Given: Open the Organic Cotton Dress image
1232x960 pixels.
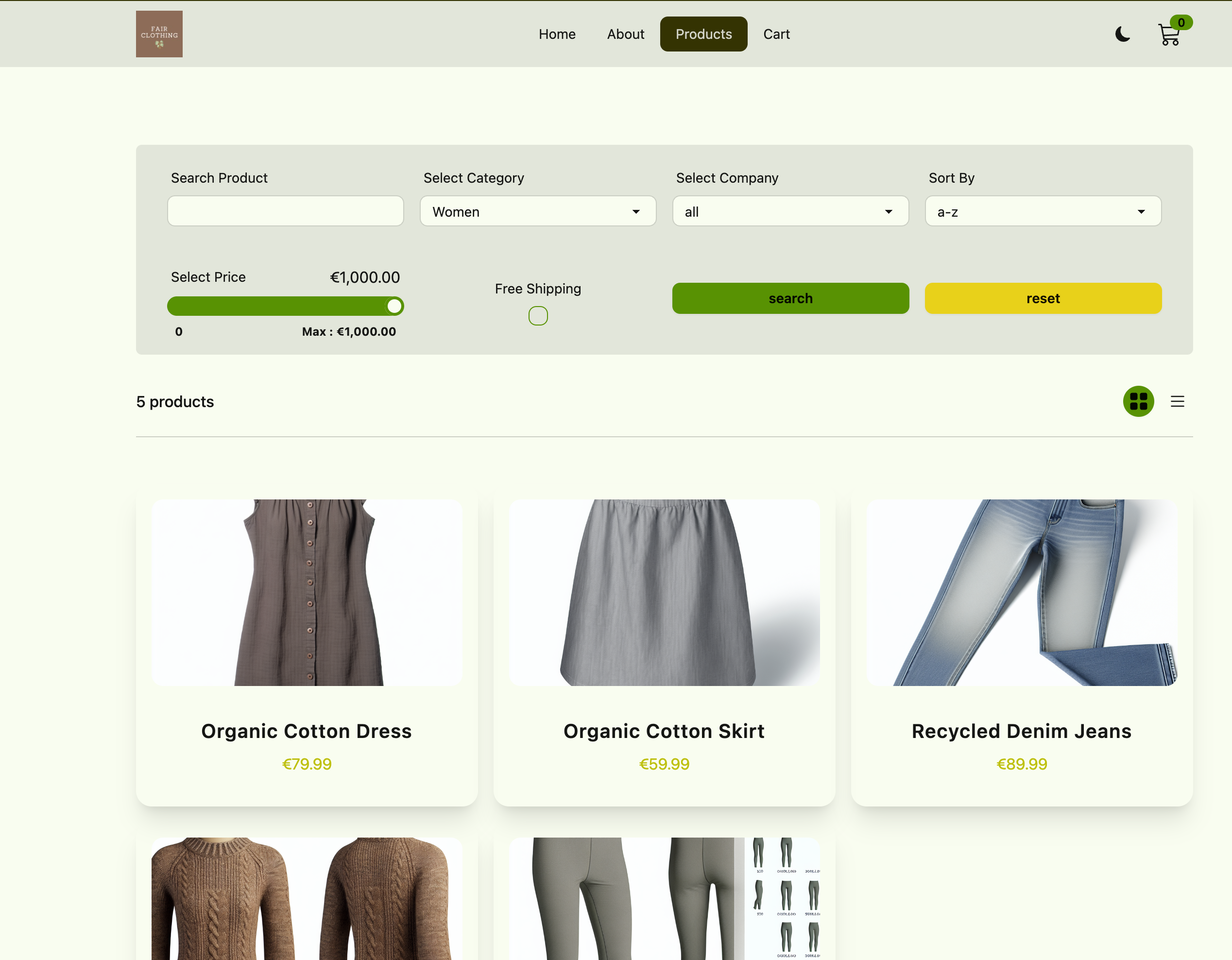Looking at the screenshot, I should tap(307, 593).
